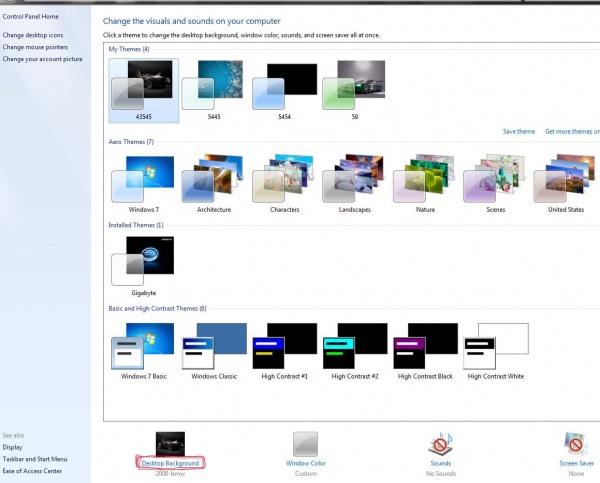
Task: Open Change mouse pointers
Action: (35, 47)
